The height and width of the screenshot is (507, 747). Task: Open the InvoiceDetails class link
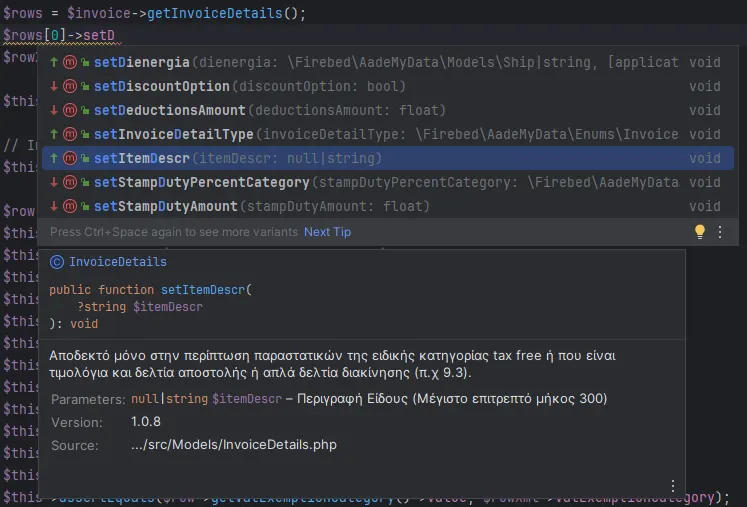118,262
